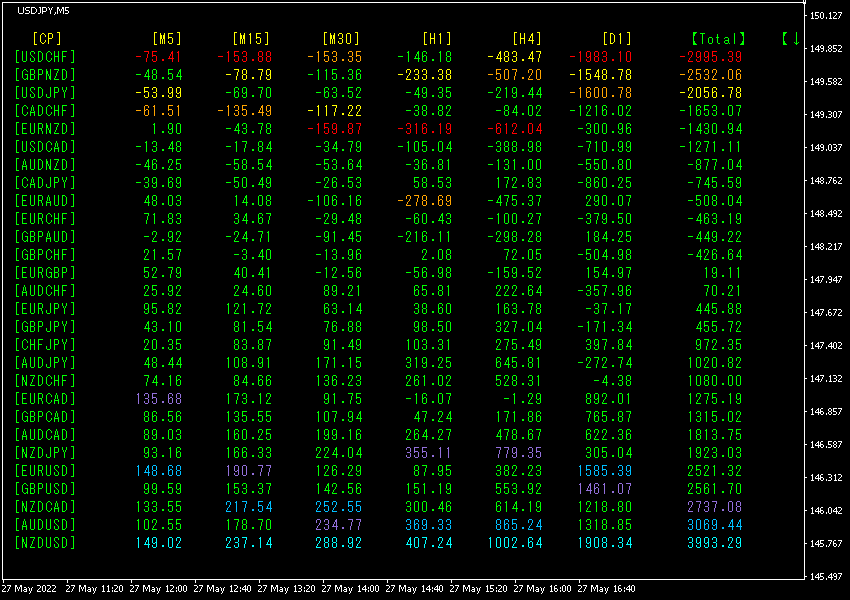Viewport: 850px width, 600px height.
Task: Click the USDJPY,M5 chart title
Action: [x=43, y=10]
